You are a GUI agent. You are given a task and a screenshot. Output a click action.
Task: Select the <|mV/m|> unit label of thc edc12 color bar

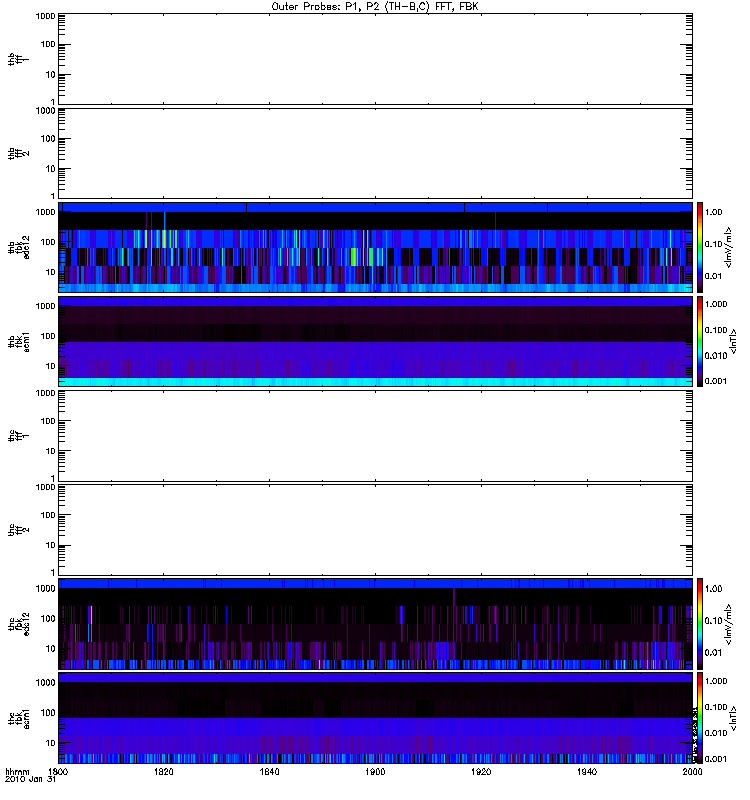pos(729,624)
